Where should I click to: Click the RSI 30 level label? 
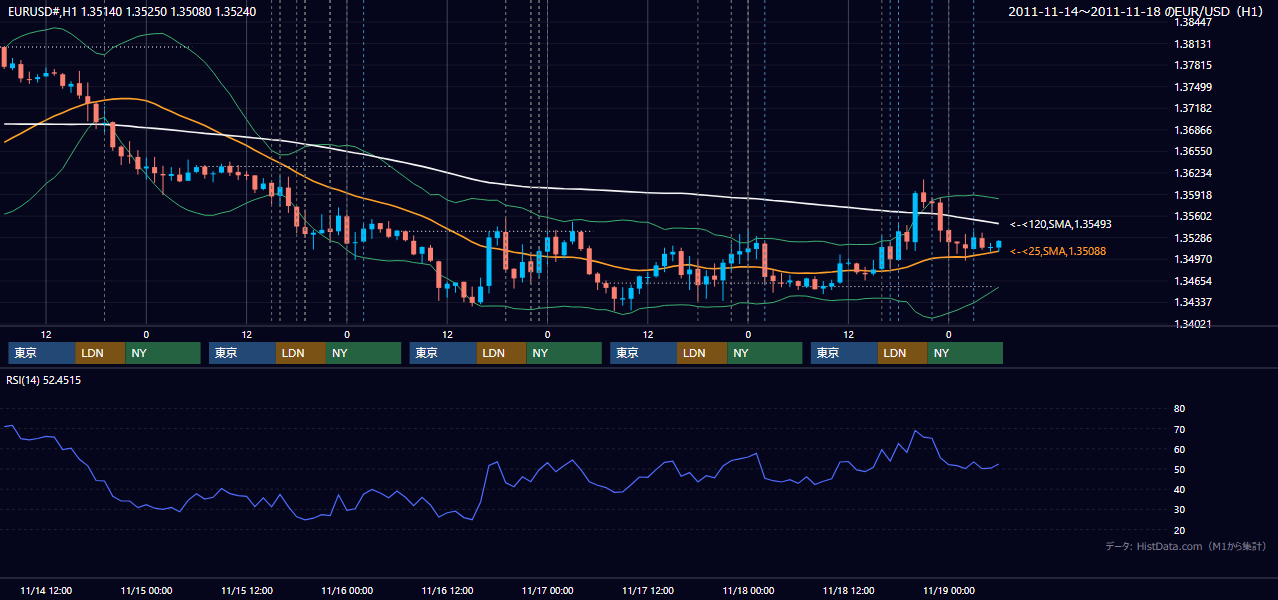coord(1179,510)
